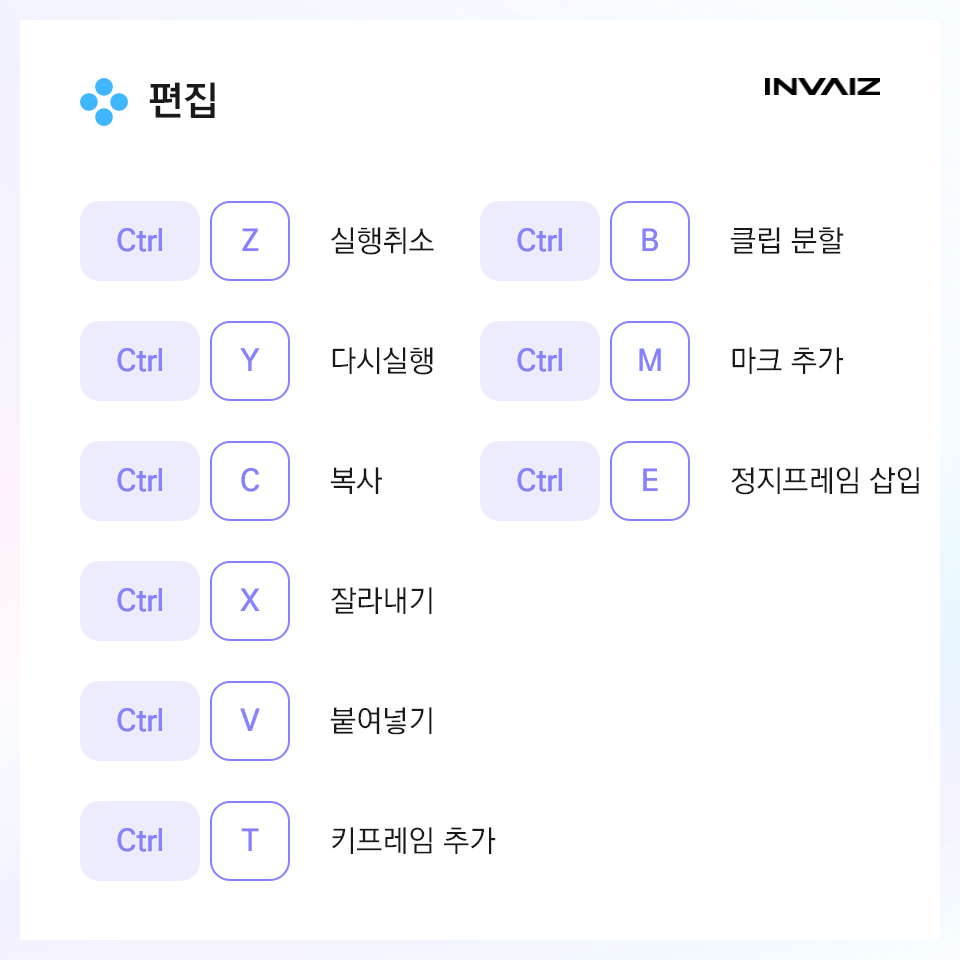Click the INVAIZ brand logo
The image size is (960, 960).
[822, 87]
